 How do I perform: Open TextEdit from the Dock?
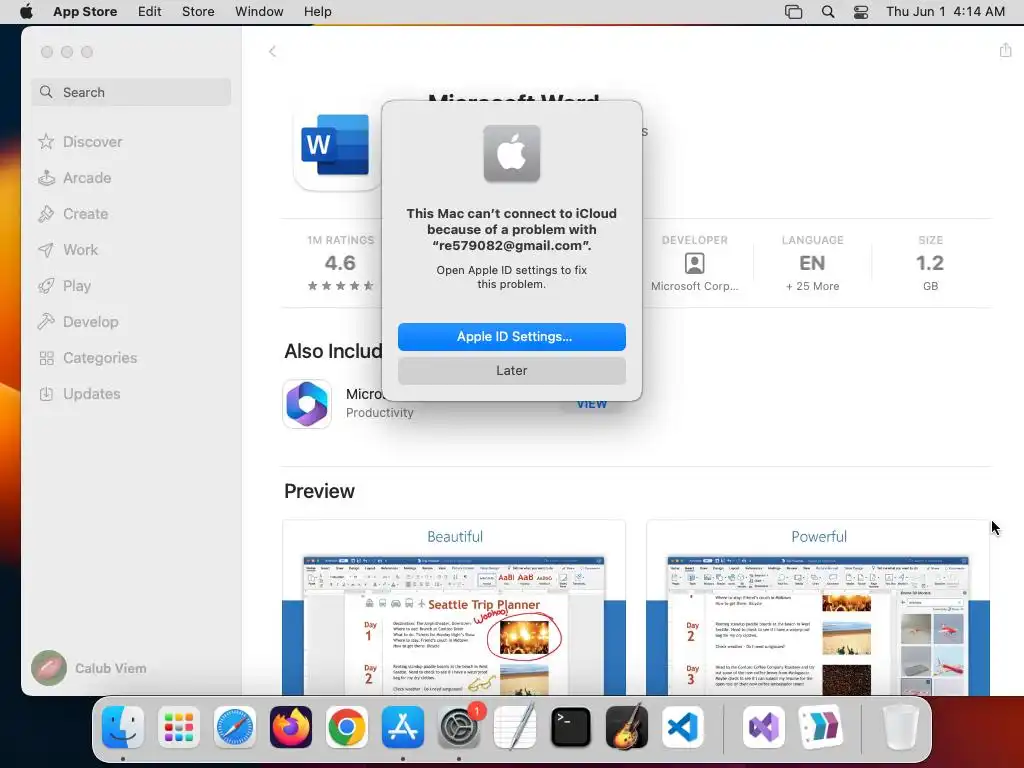515,727
